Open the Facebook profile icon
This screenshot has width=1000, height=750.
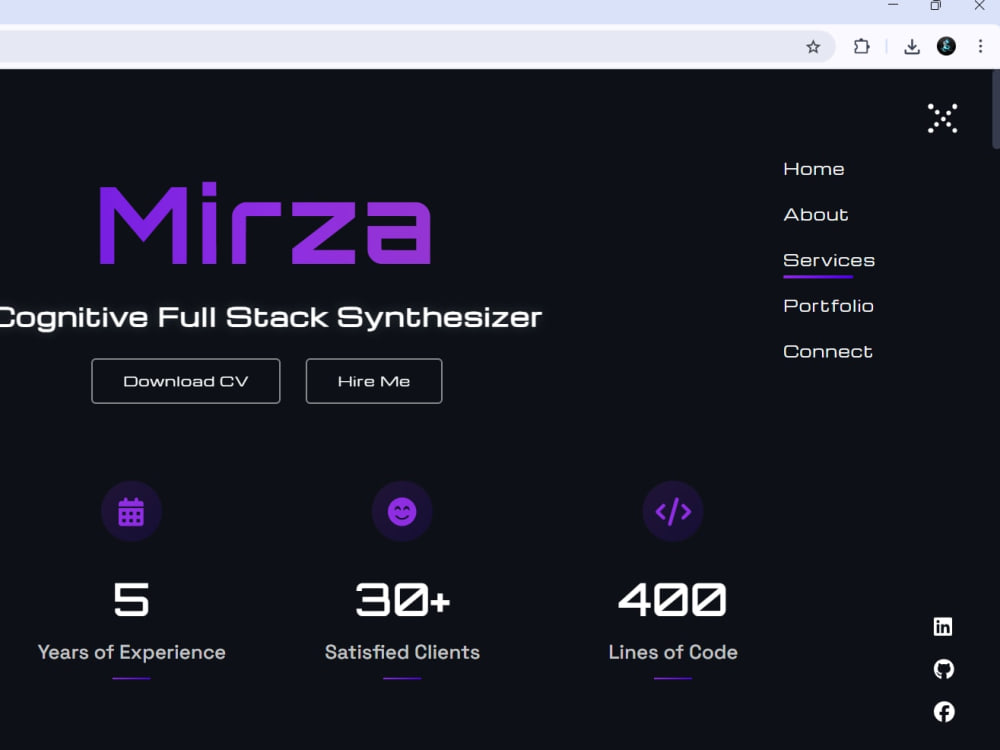coord(944,711)
